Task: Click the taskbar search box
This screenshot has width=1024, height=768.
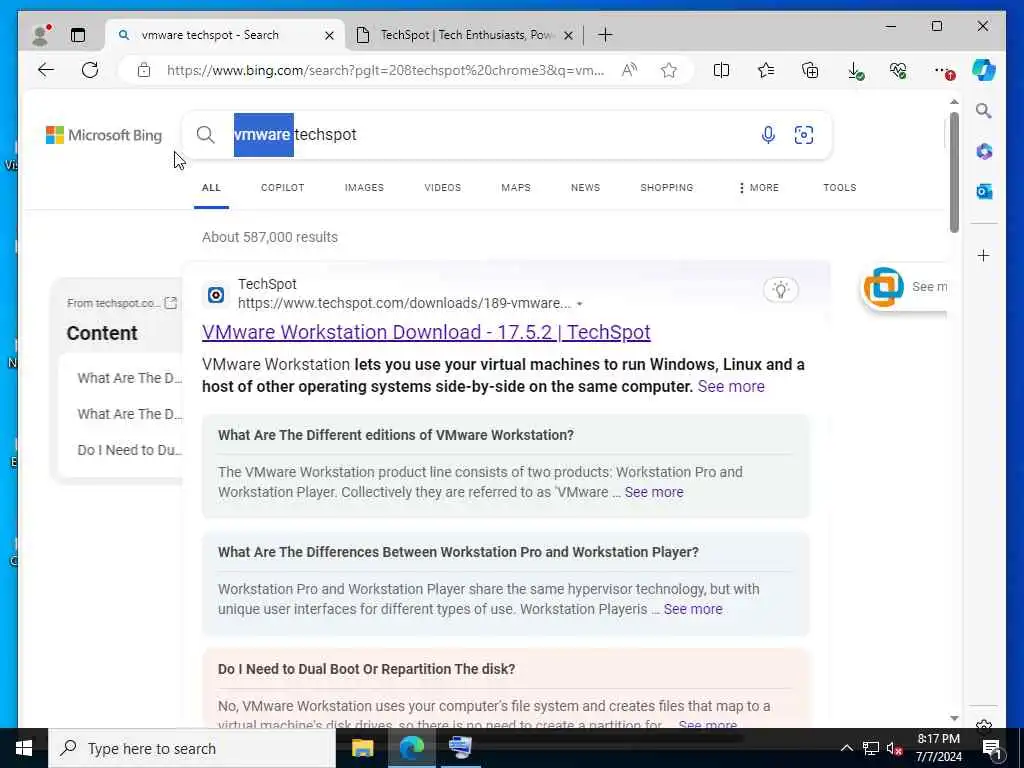Action: tap(192, 748)
